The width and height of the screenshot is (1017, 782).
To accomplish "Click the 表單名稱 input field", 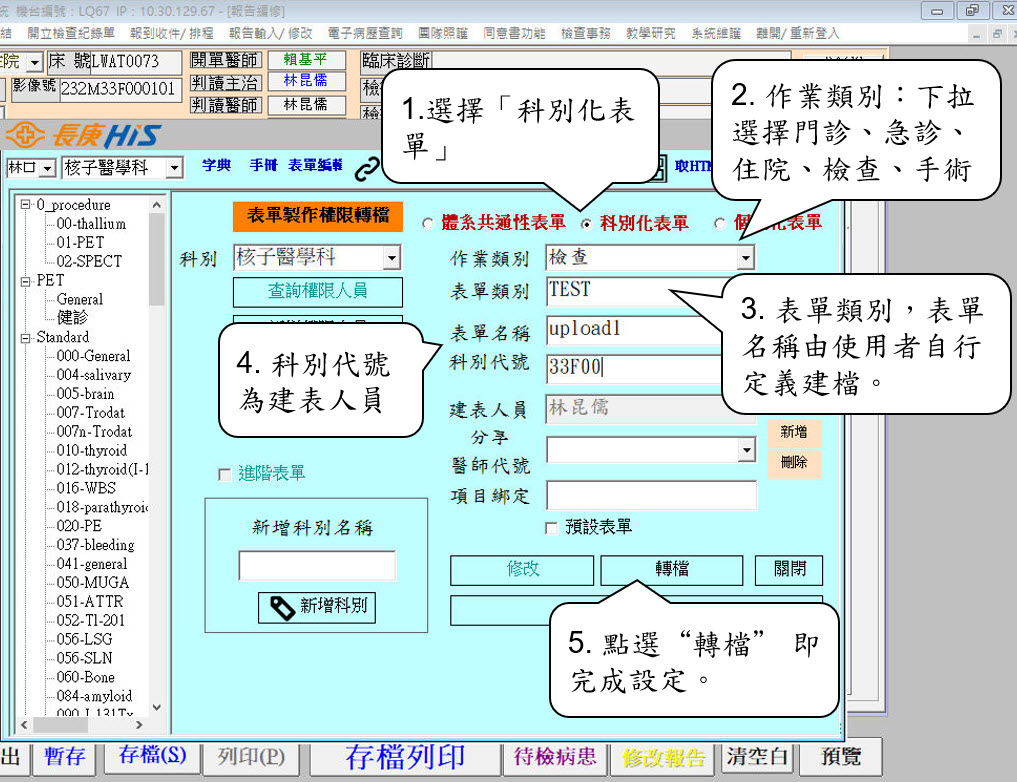I will (630, 329).
